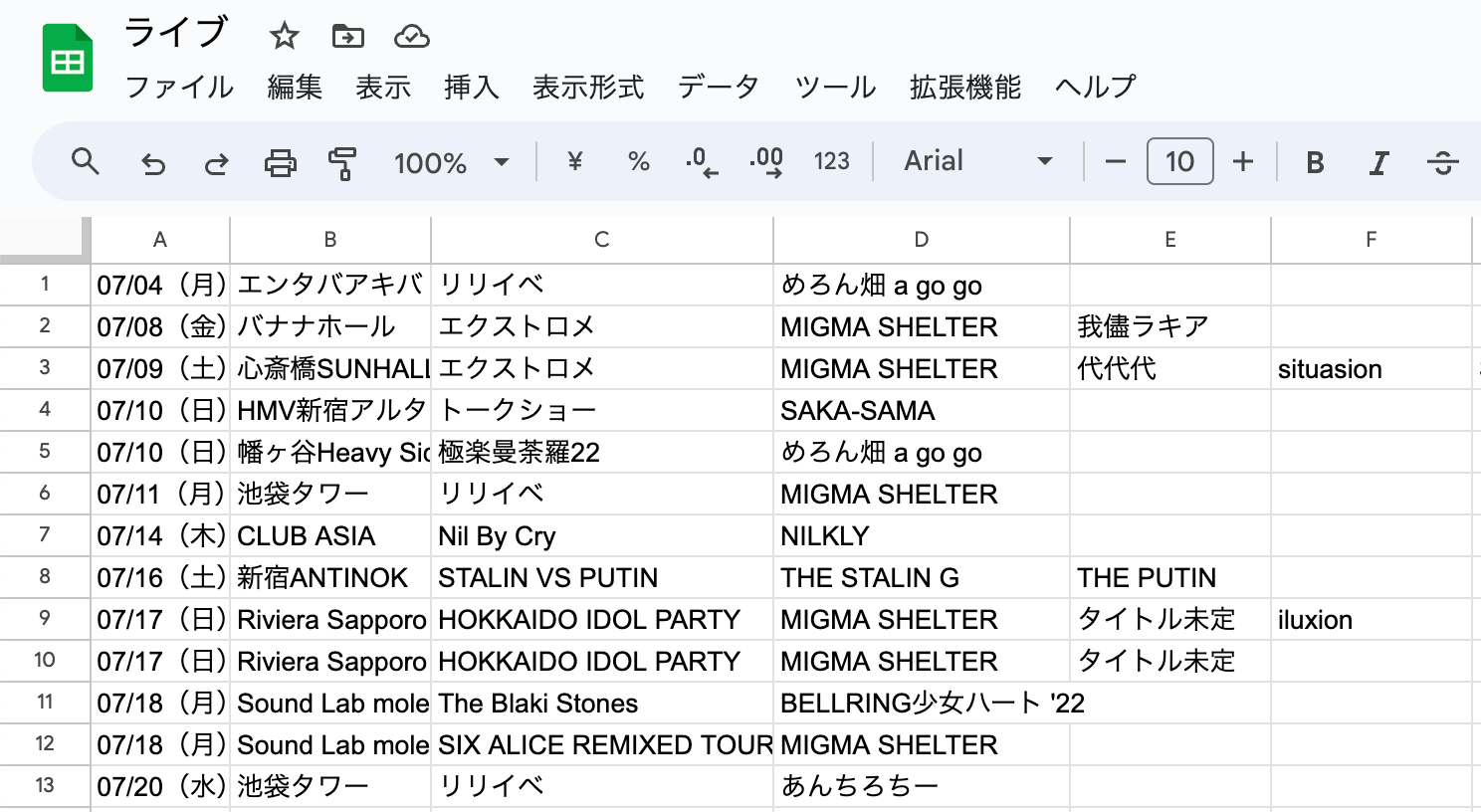Select cell with CLUB ASIA

[x=330, y=536]
